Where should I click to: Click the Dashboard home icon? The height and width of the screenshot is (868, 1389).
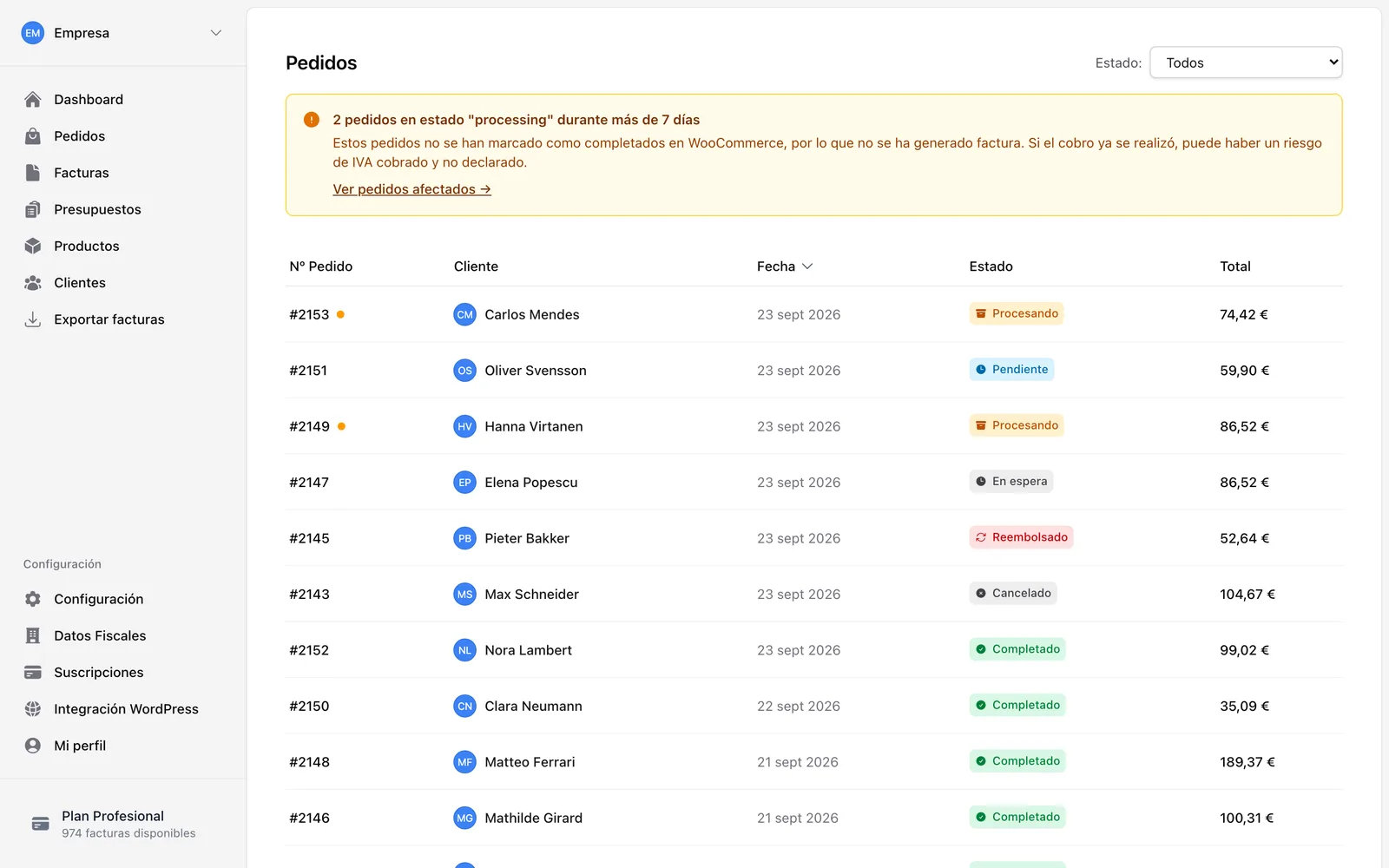[x=33, y=100]
